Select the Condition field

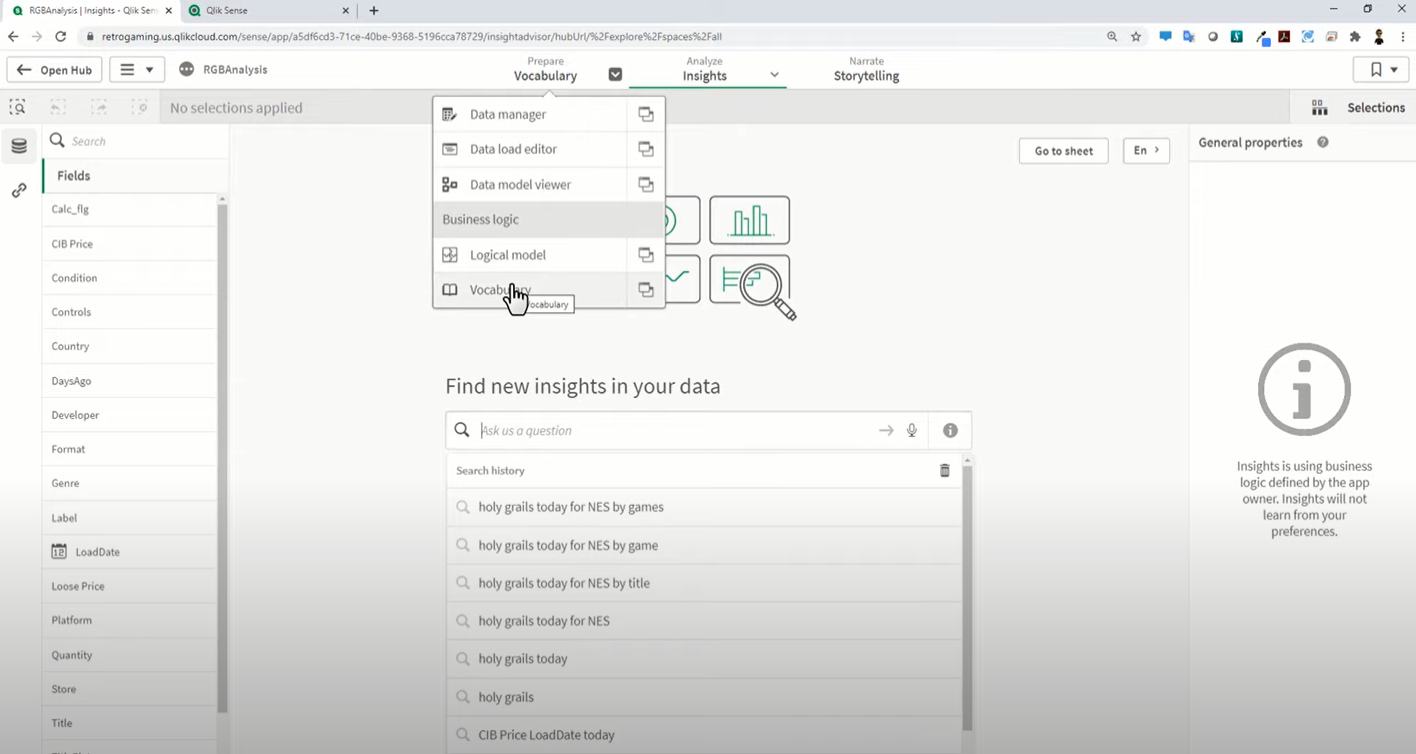click(x=129, y=278)
